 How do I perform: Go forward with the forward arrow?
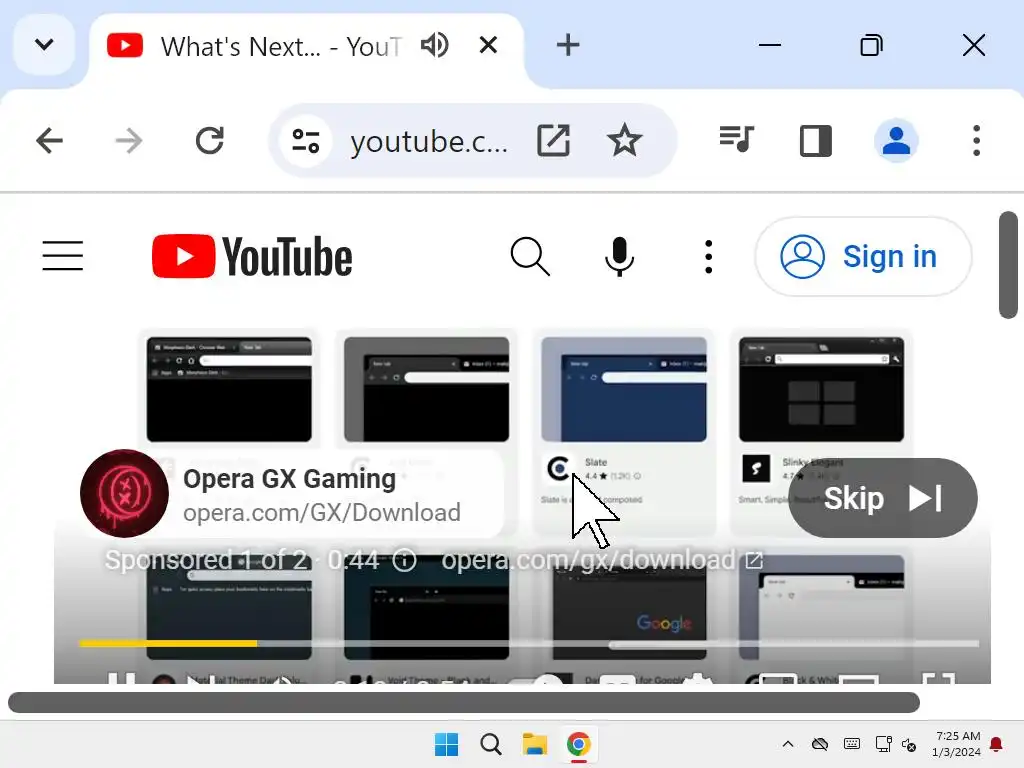pos(129,140)
